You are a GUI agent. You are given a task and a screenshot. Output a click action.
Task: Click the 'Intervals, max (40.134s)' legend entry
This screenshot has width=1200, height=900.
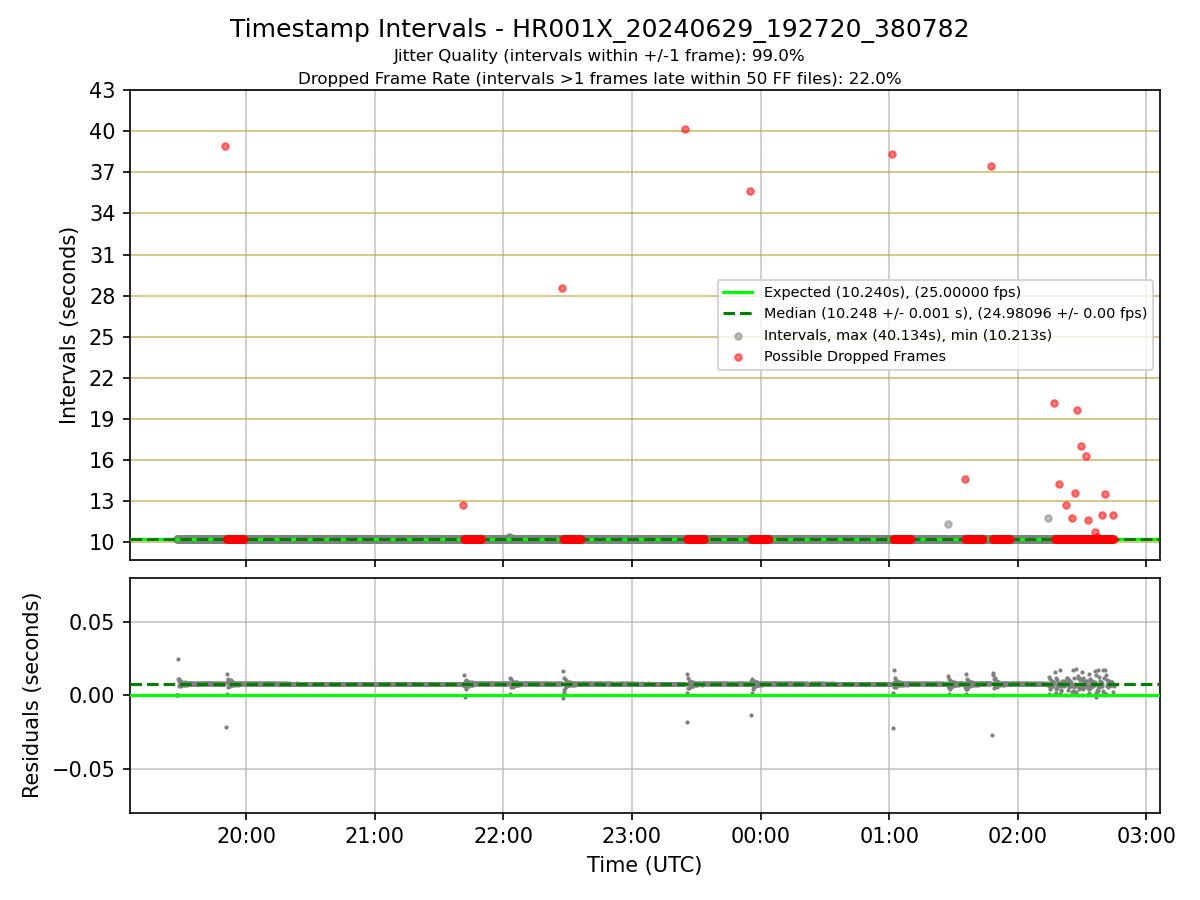point(908,335)
